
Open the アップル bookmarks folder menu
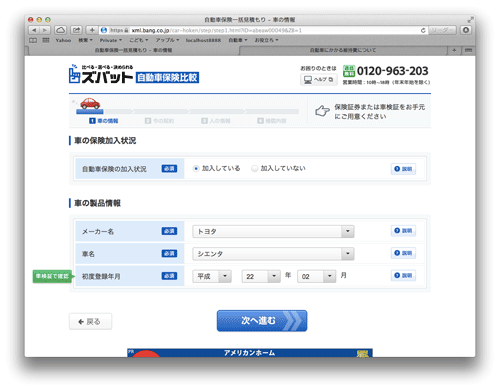(x=167, y=40)
